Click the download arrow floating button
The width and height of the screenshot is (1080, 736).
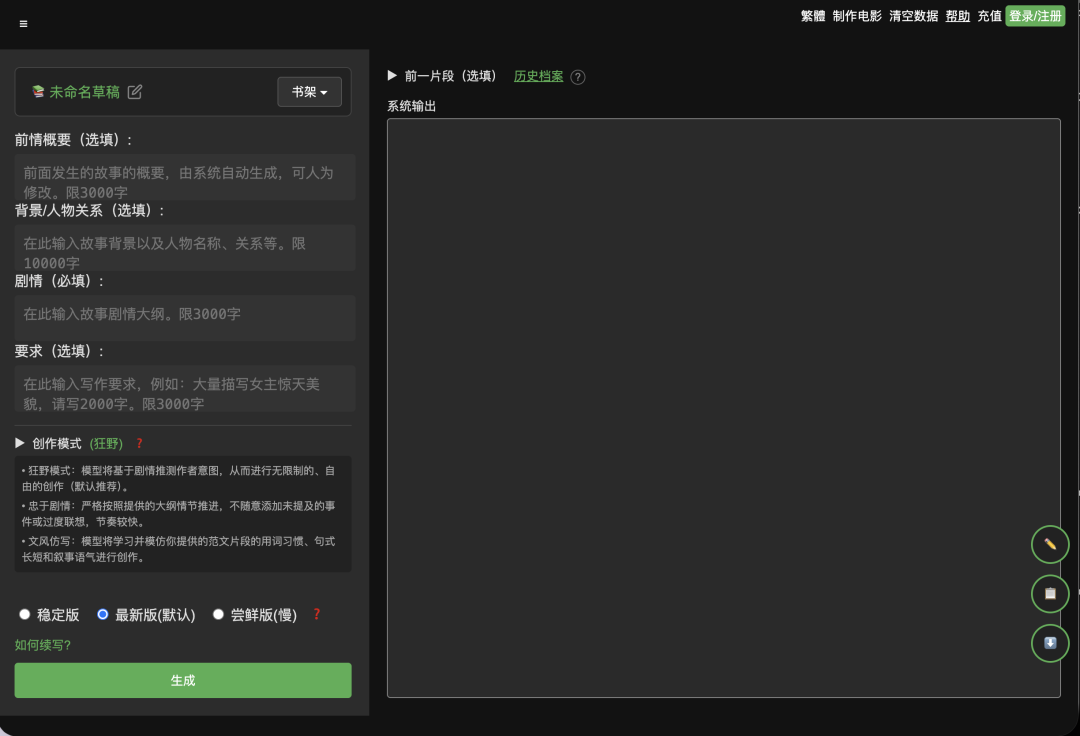pos(1050,643)
